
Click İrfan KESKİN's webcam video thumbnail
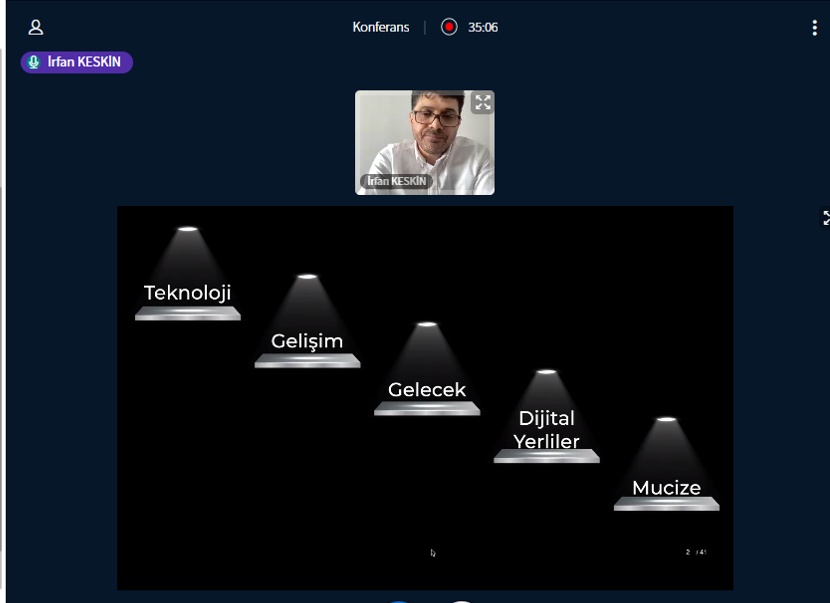(425, 140)
